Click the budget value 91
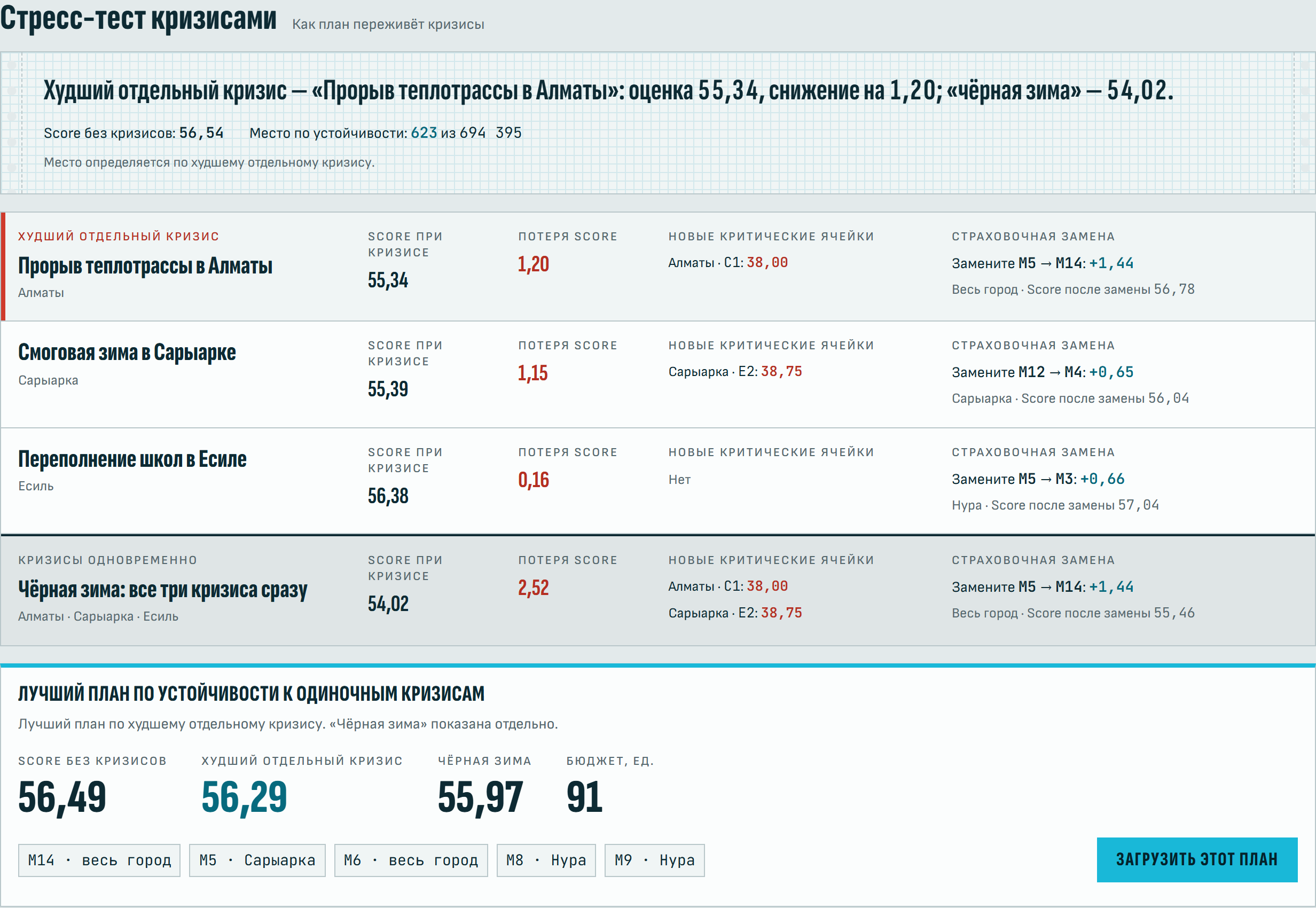Viewport: 1316px width, 908px height. coord(584,797)
